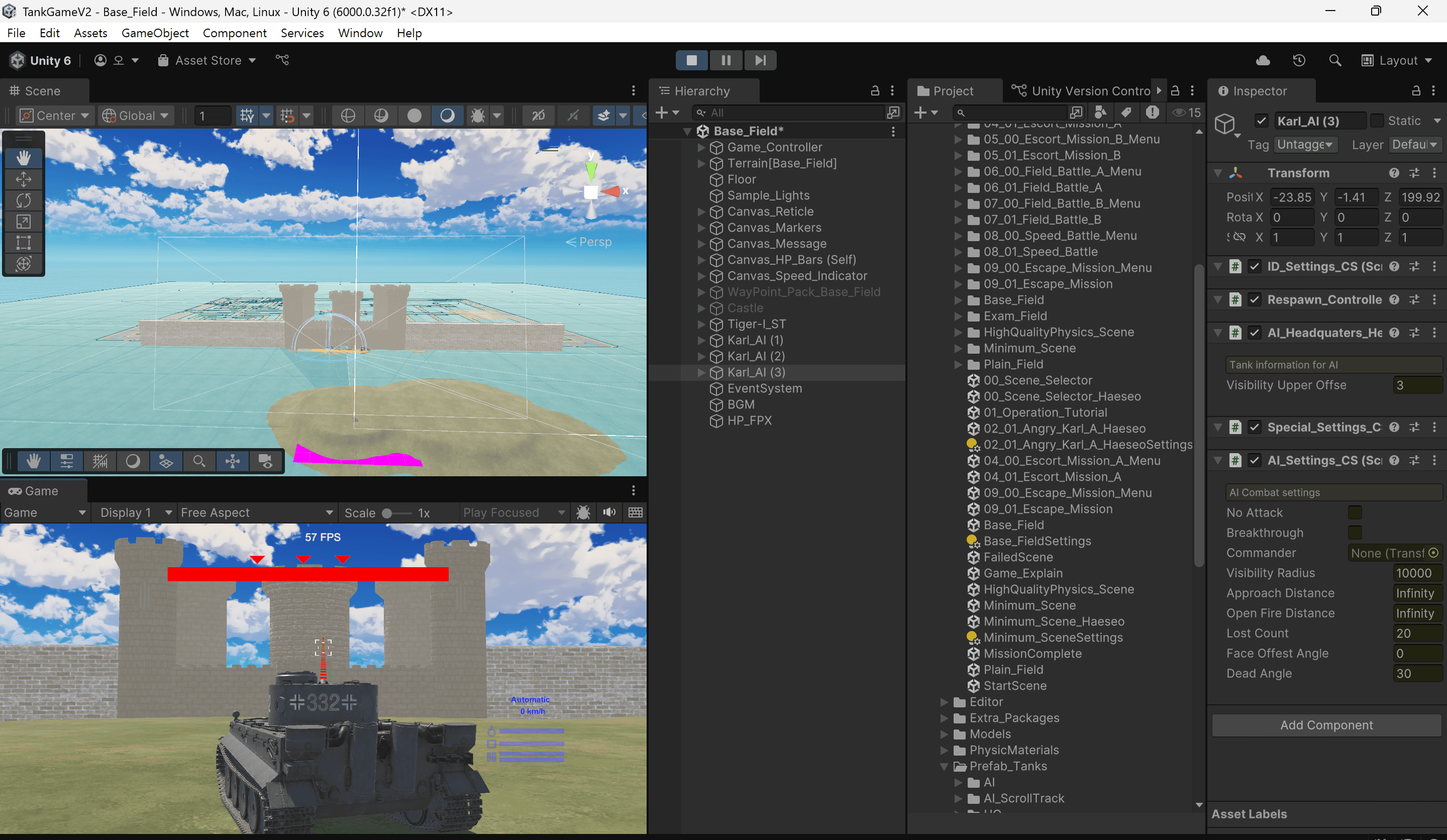The image size is (1447, 840).
Task: Enable the Breakthrough checkbox
Action: click(x=1355, y=532)
